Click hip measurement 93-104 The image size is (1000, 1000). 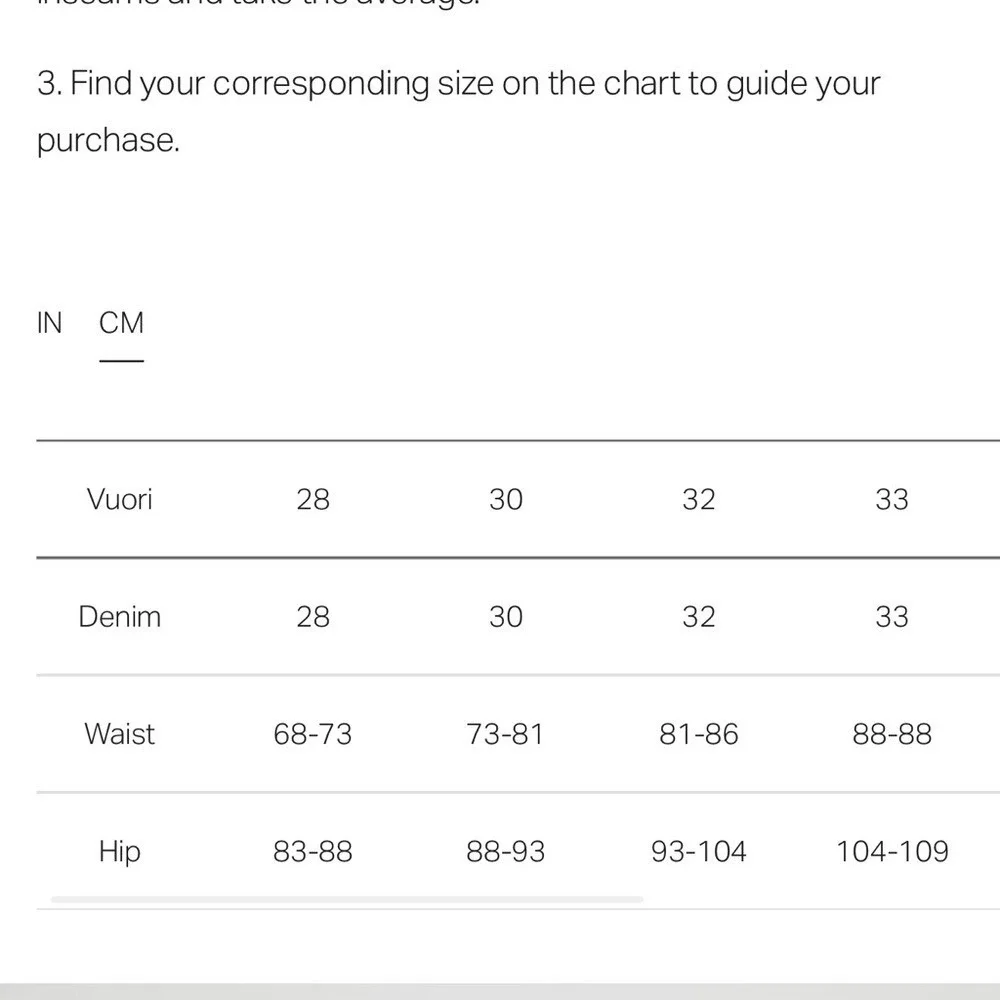point(699,851)
